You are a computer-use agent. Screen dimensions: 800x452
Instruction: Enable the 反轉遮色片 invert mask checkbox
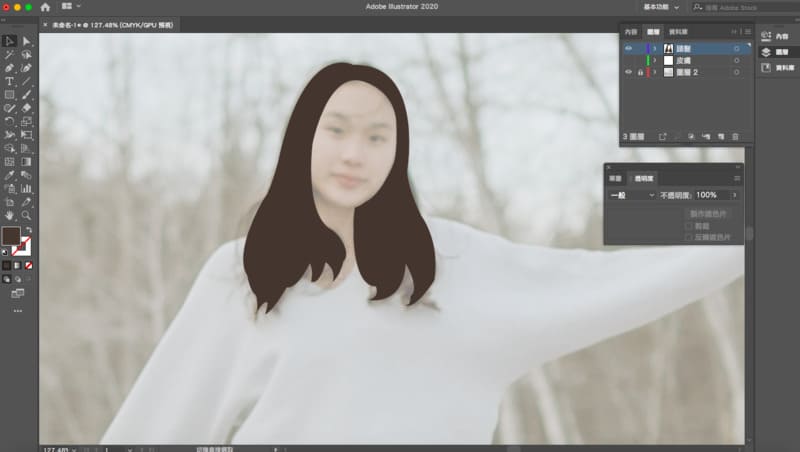(x=688, y=237)
